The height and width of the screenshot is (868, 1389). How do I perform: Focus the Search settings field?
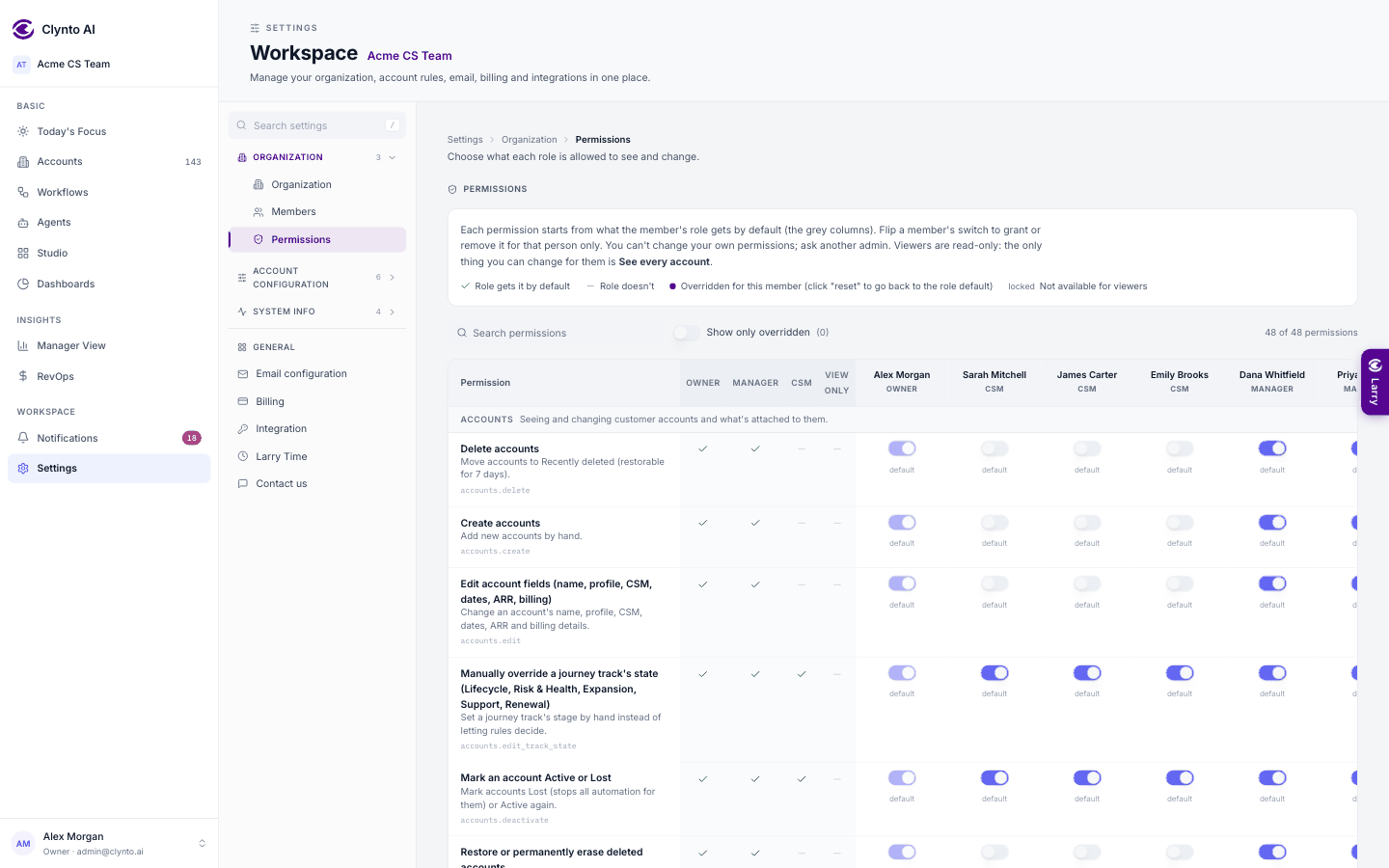317,125
